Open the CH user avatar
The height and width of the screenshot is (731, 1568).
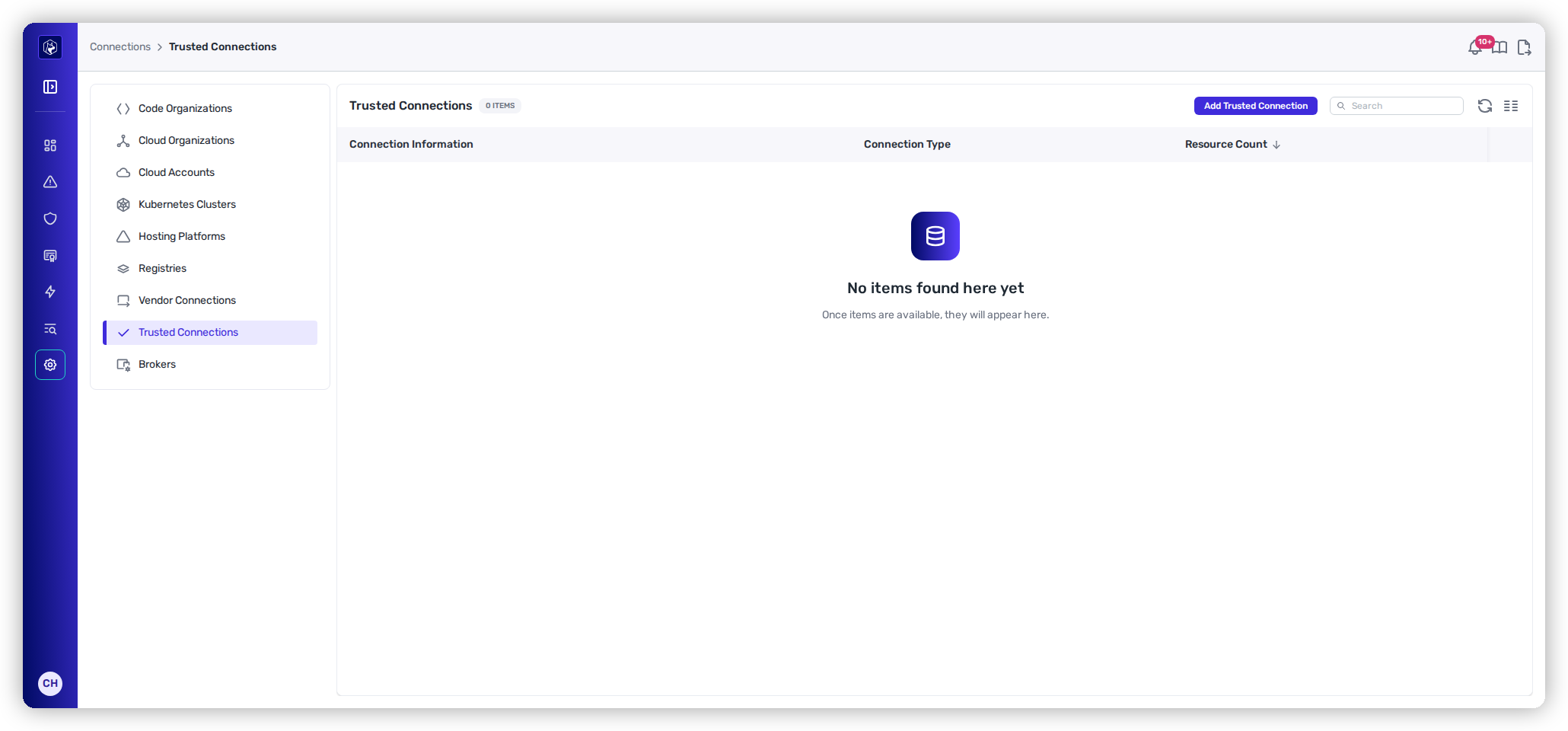click(x=50, y=683)
